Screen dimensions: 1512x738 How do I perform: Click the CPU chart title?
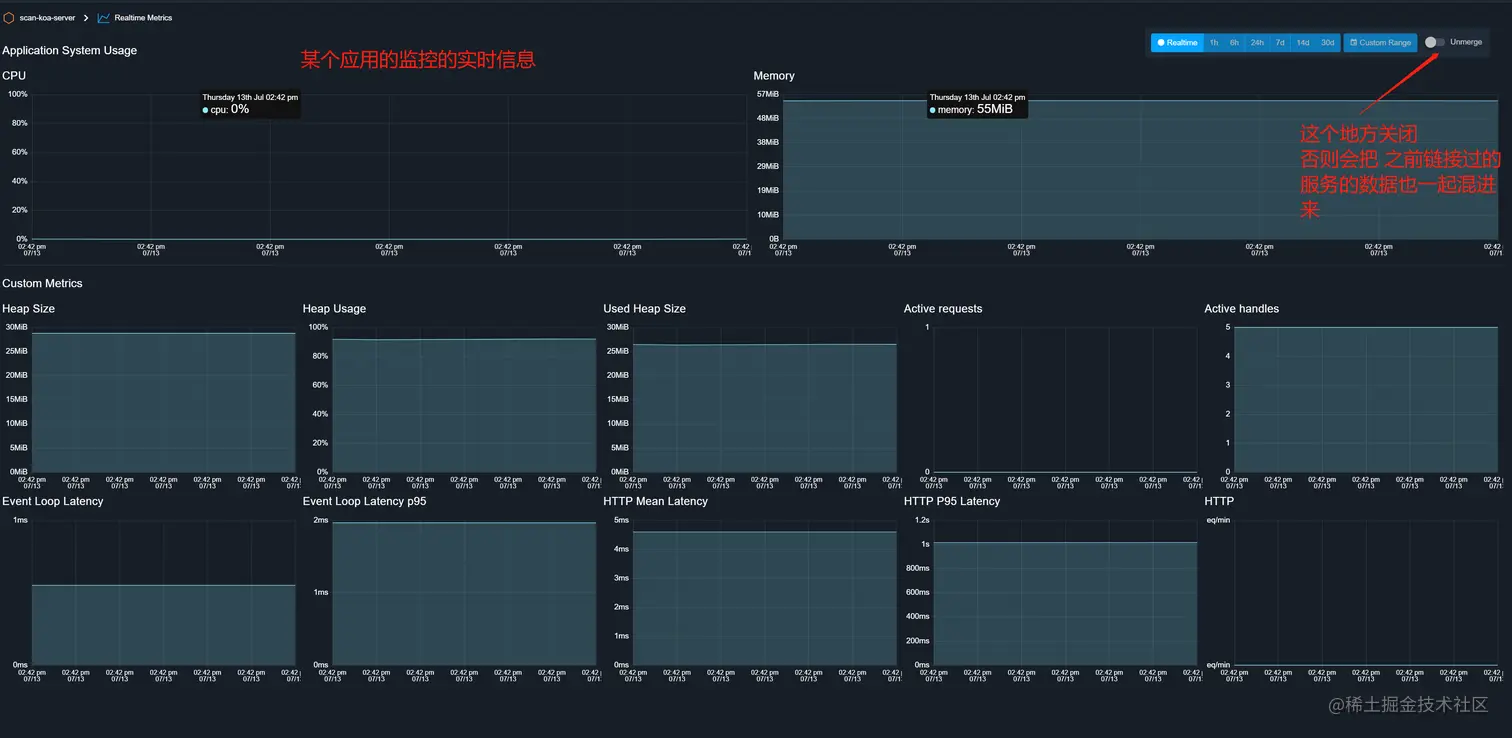tap(14, 76)
